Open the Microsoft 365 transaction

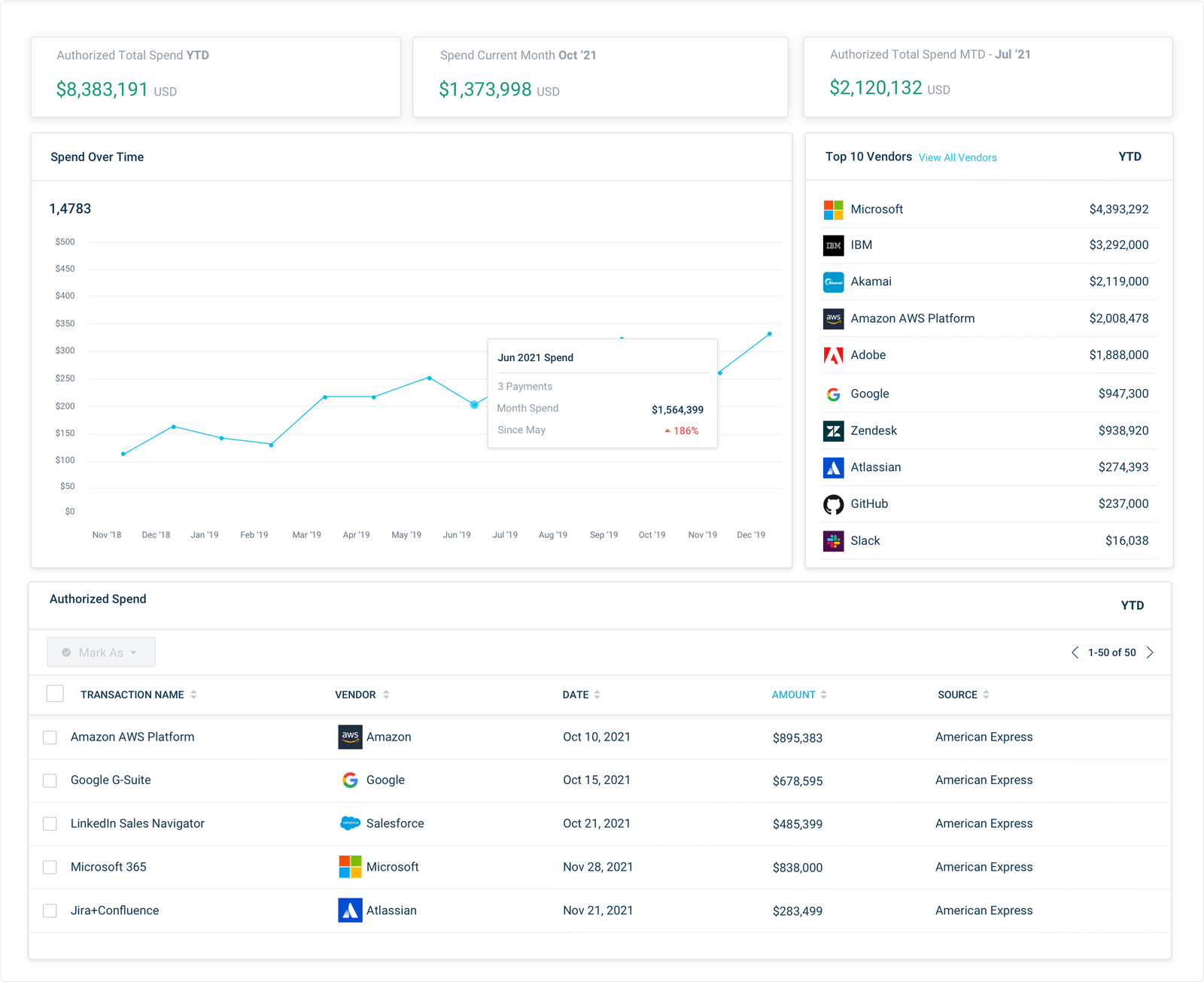click(x=108, y=867)
